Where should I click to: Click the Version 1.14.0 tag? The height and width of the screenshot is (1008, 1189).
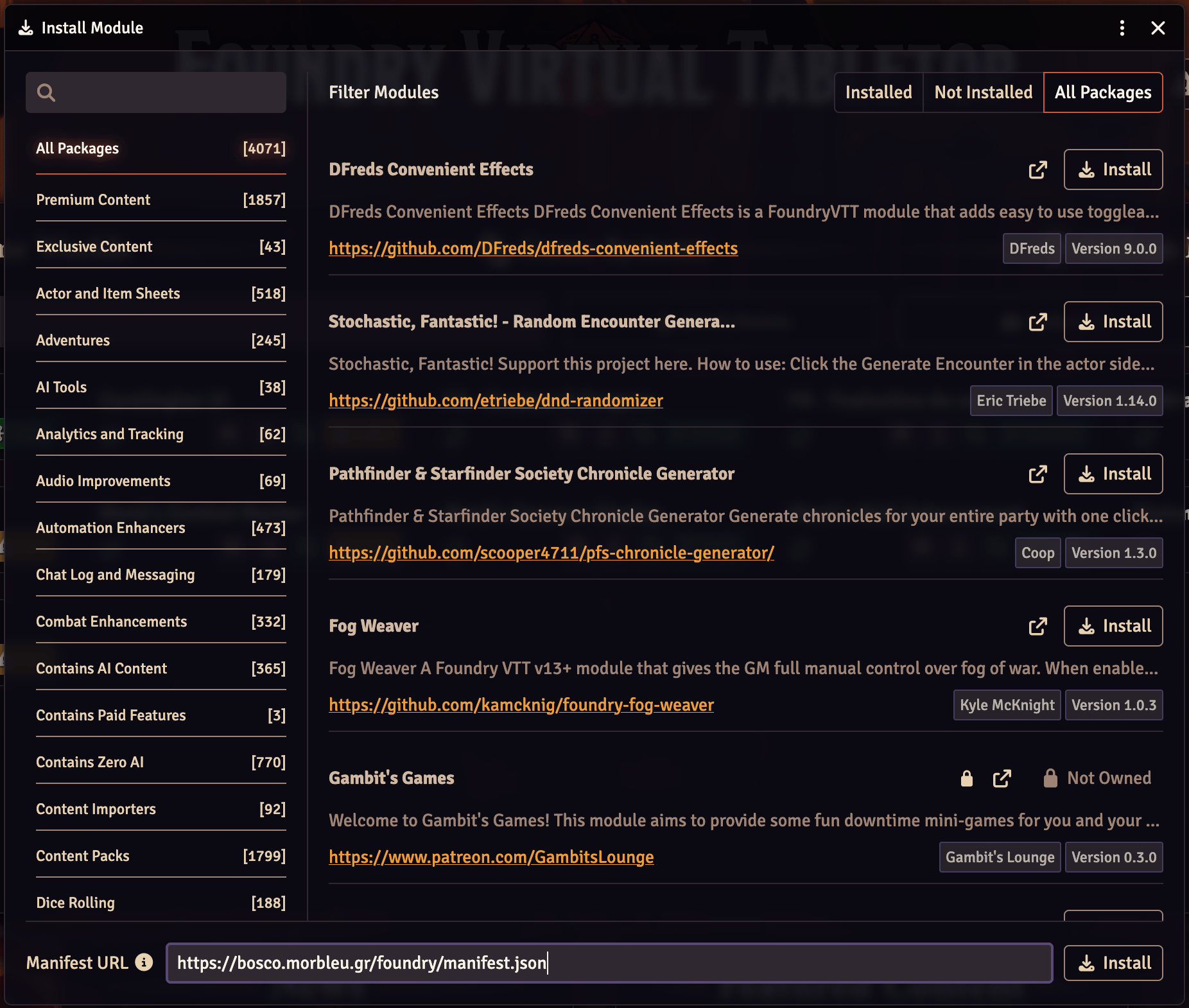(x=1109, y=401)
